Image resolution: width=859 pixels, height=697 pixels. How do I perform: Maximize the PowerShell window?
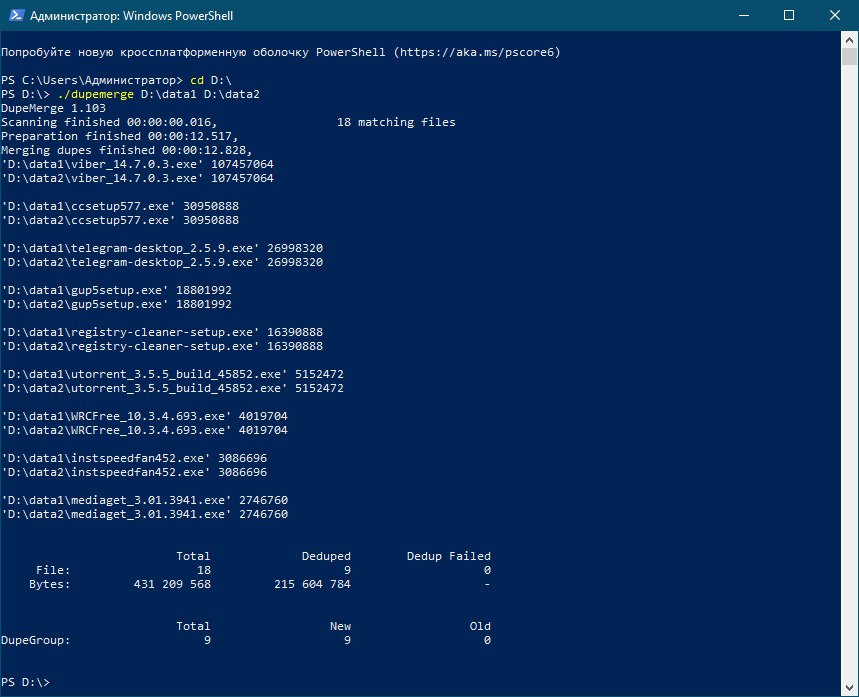(x=789, y=15)
